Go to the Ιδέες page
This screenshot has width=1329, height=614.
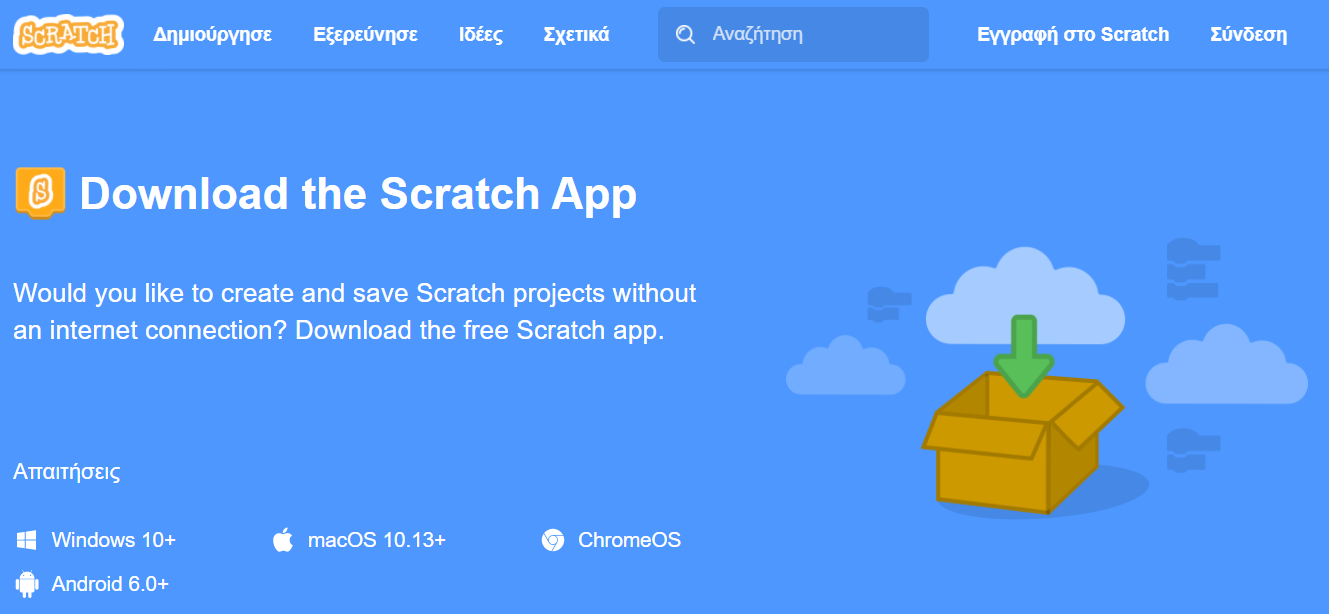(x=481, y=35)
